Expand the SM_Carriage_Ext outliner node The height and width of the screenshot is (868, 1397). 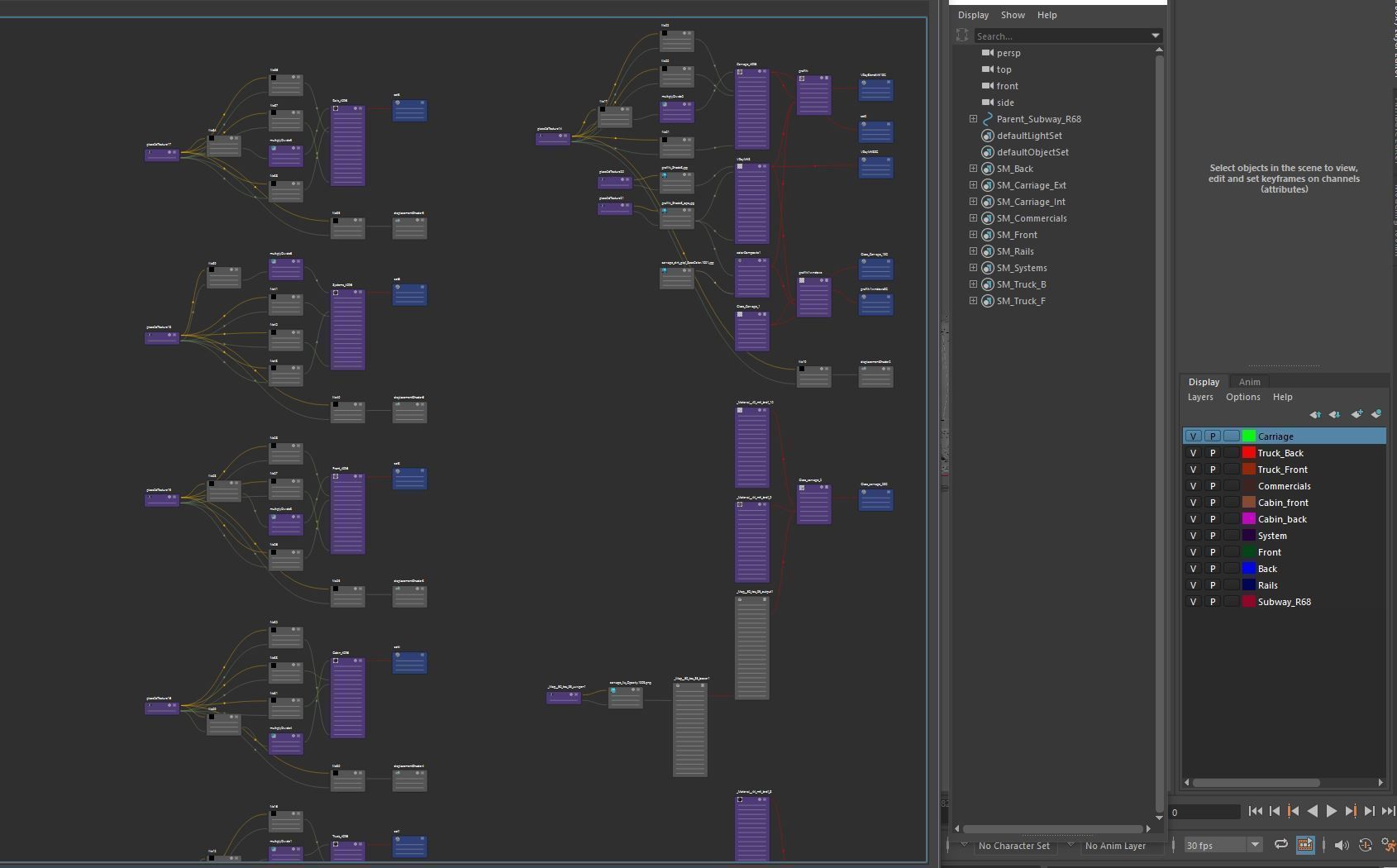973,185
